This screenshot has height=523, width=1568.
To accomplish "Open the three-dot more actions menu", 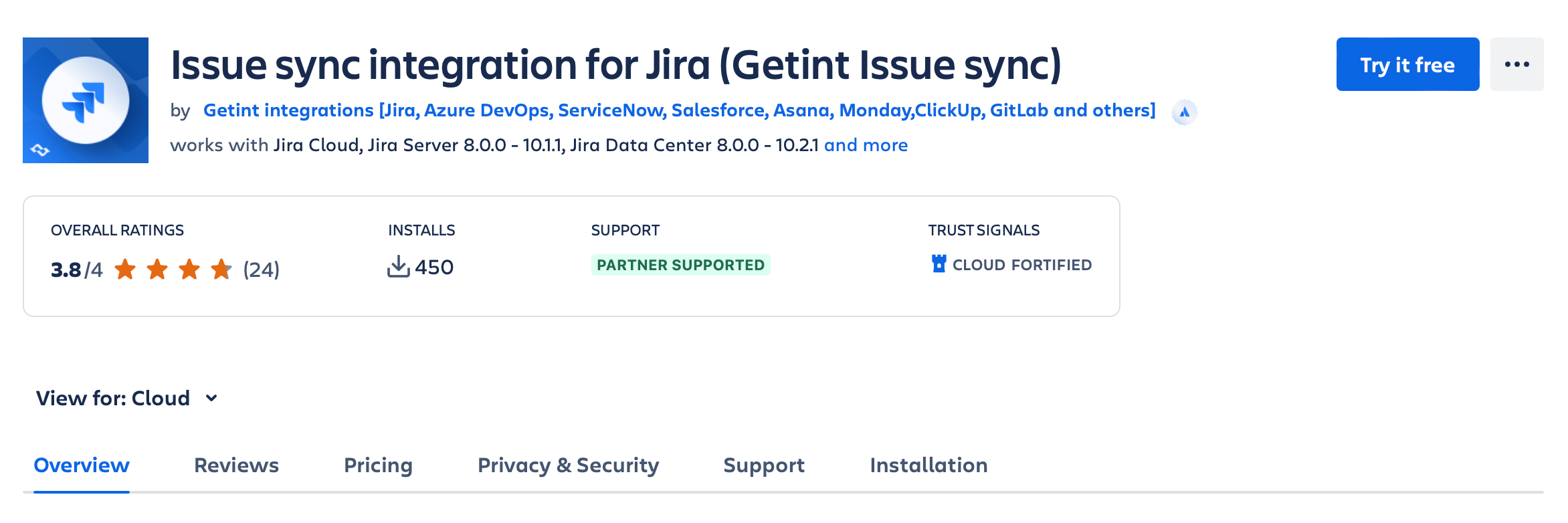I will click(1516, 64).
